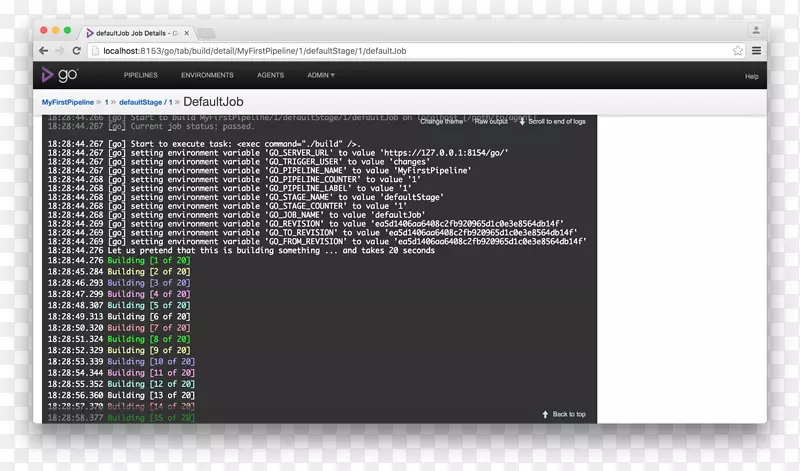Go to the AGENTS tab

tap(270, 76)
